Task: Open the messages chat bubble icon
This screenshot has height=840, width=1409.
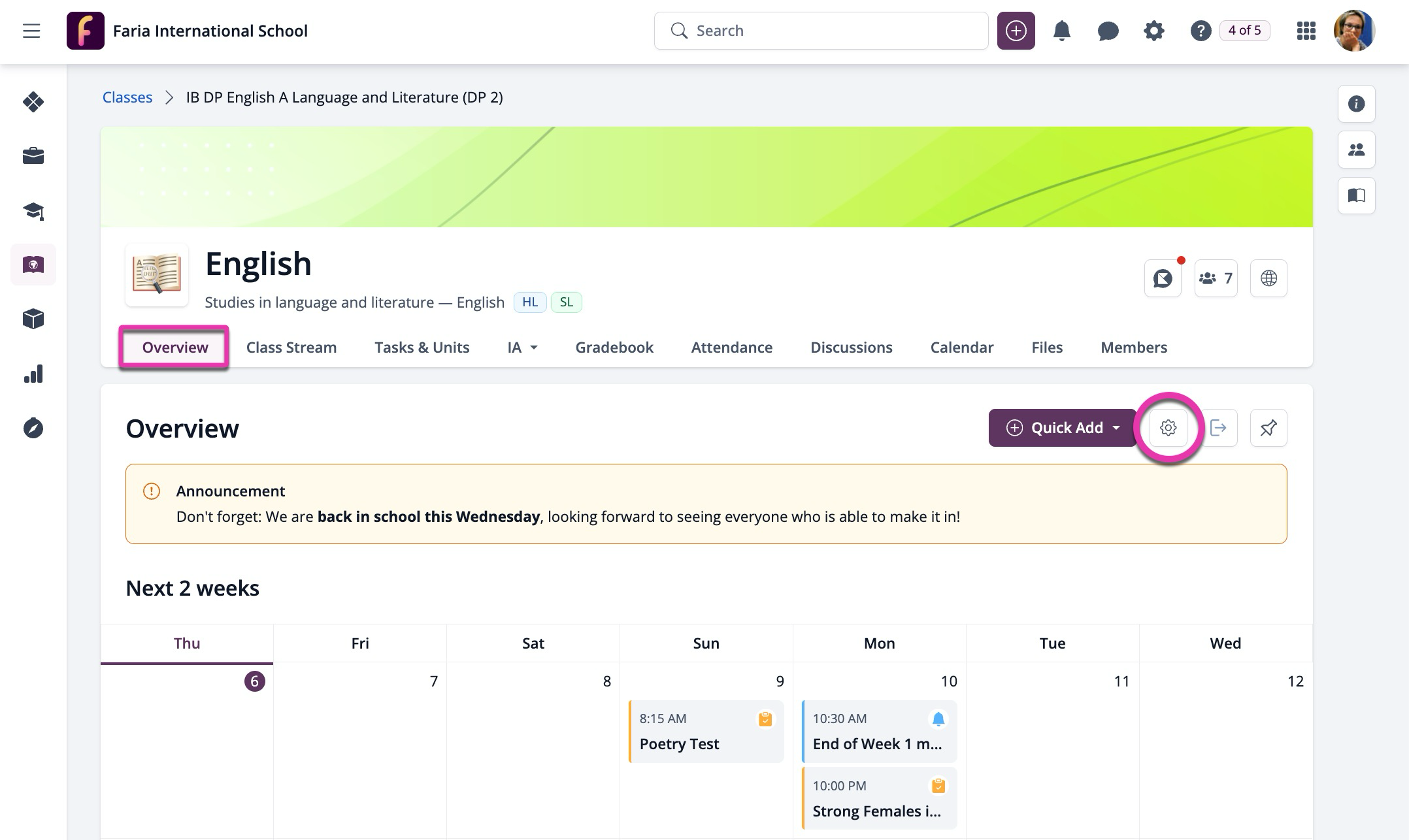Action: 1108,31
